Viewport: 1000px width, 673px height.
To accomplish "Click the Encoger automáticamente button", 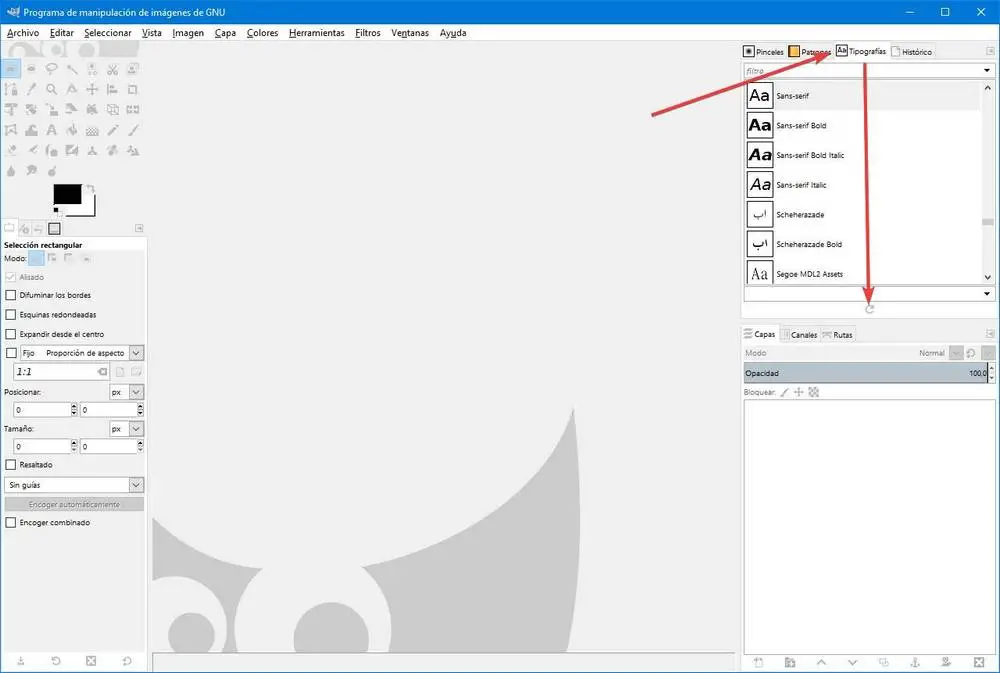I will (x=74, y=505).
